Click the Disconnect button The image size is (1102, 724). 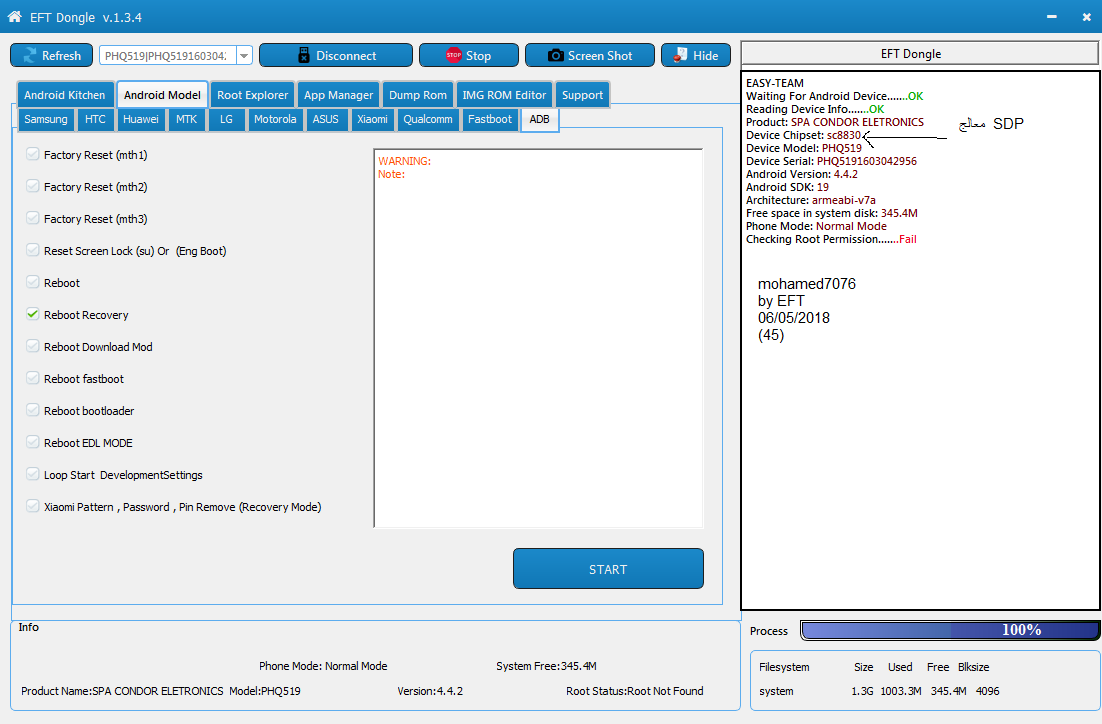(x=336, y=56)
